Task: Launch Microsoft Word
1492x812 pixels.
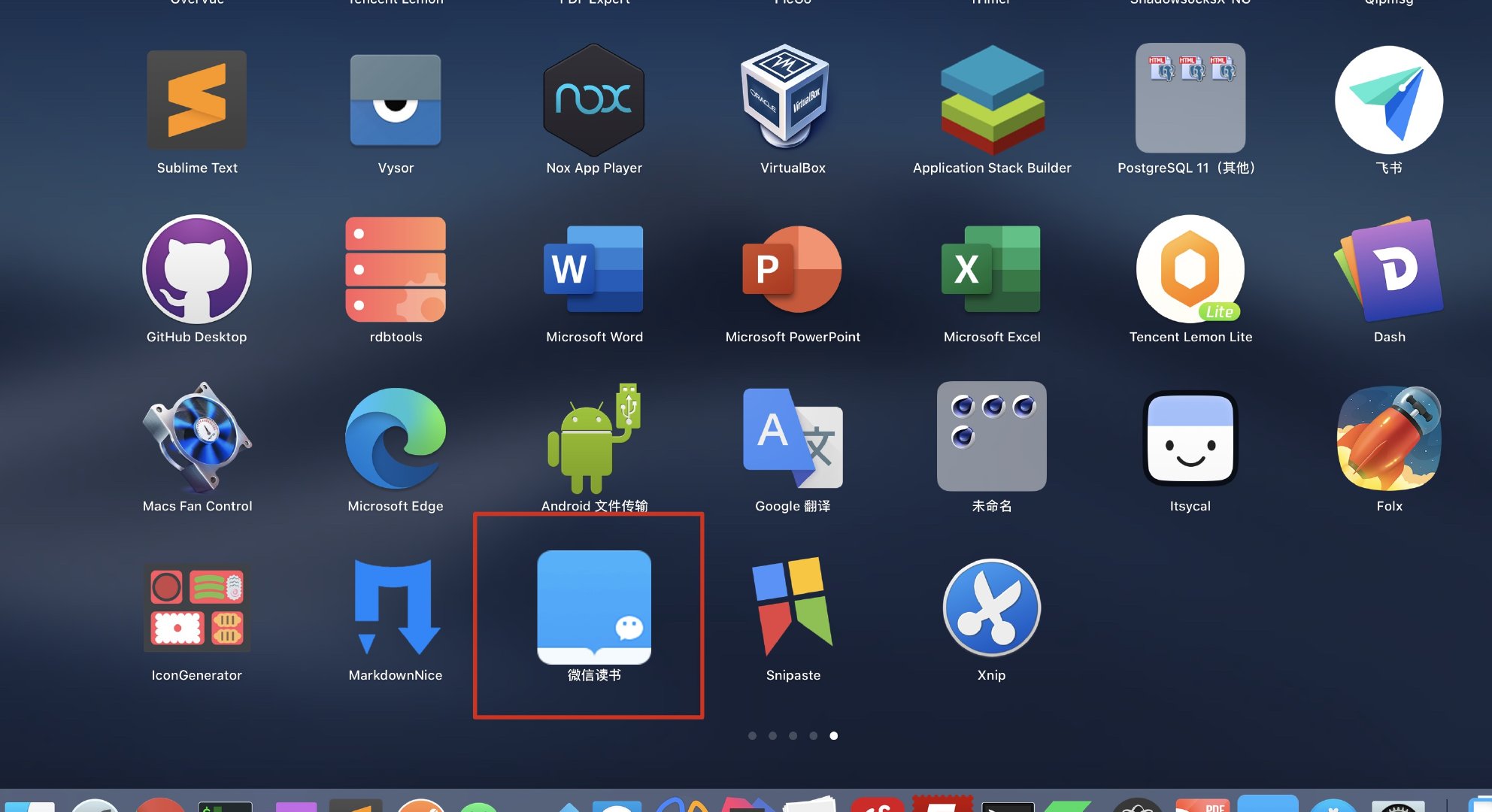Action: (594, 269)
